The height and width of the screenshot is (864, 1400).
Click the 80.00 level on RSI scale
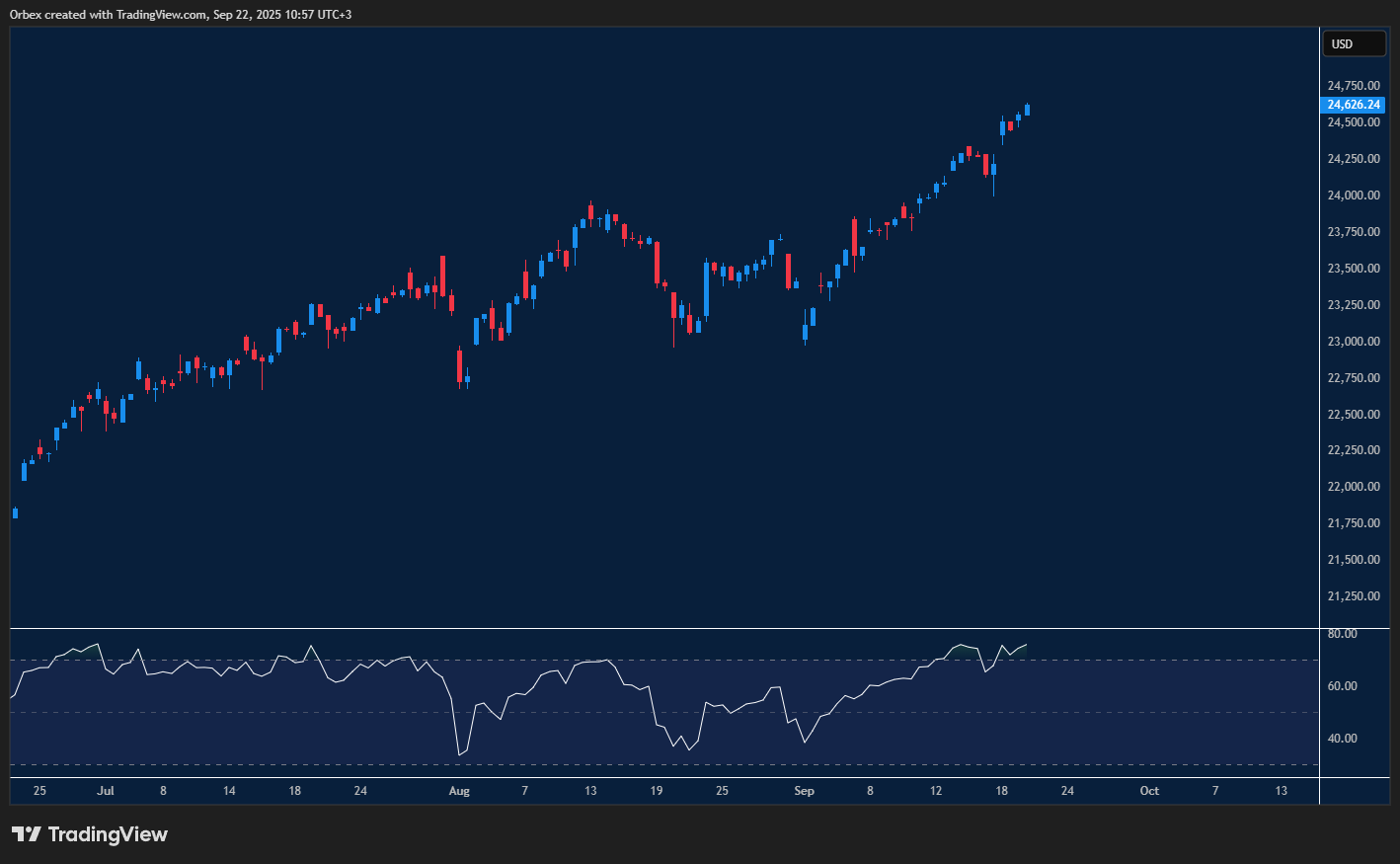[x=1342, y=634]
